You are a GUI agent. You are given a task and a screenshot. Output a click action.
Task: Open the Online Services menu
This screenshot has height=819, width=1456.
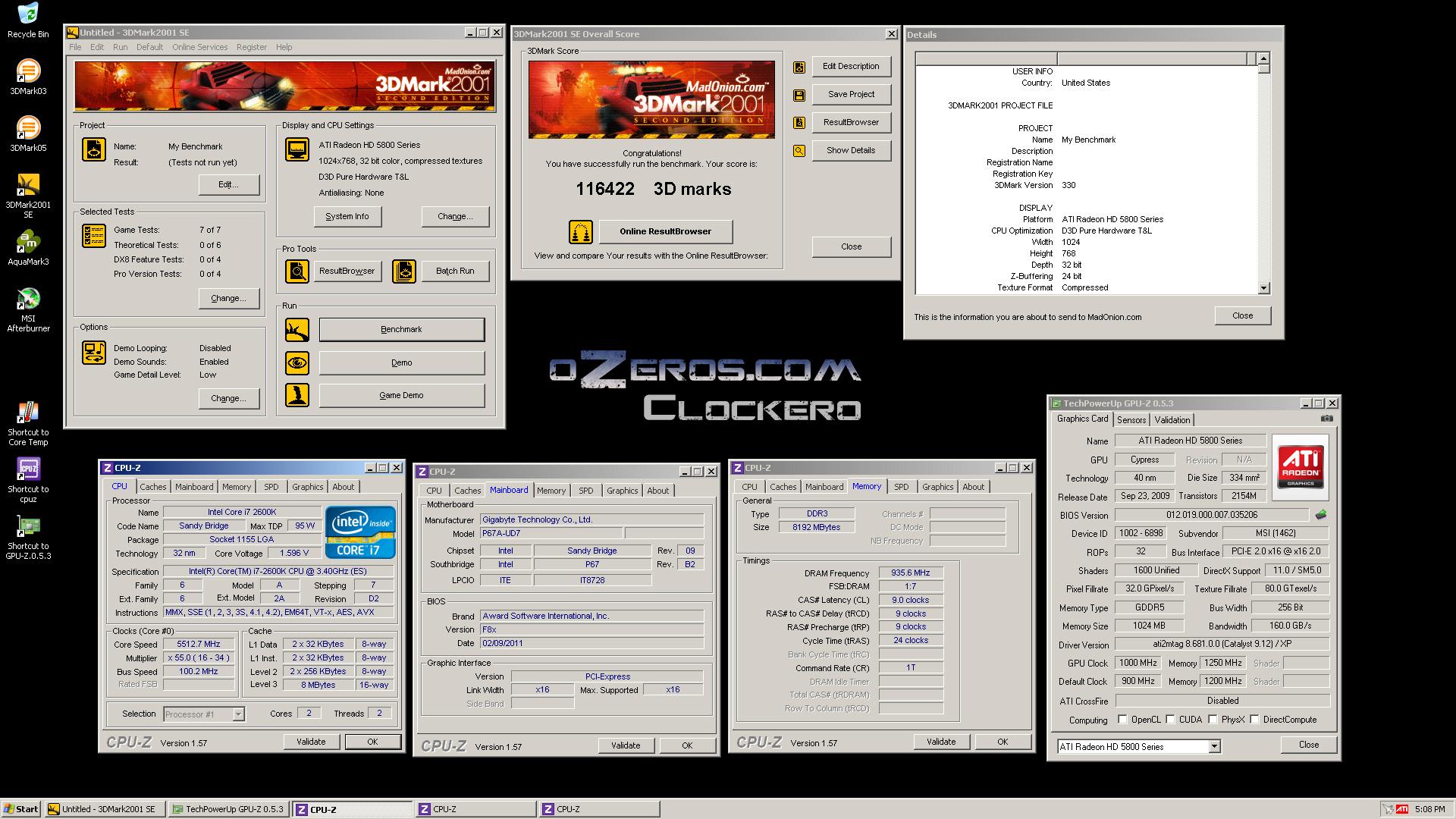click(199, 47)
